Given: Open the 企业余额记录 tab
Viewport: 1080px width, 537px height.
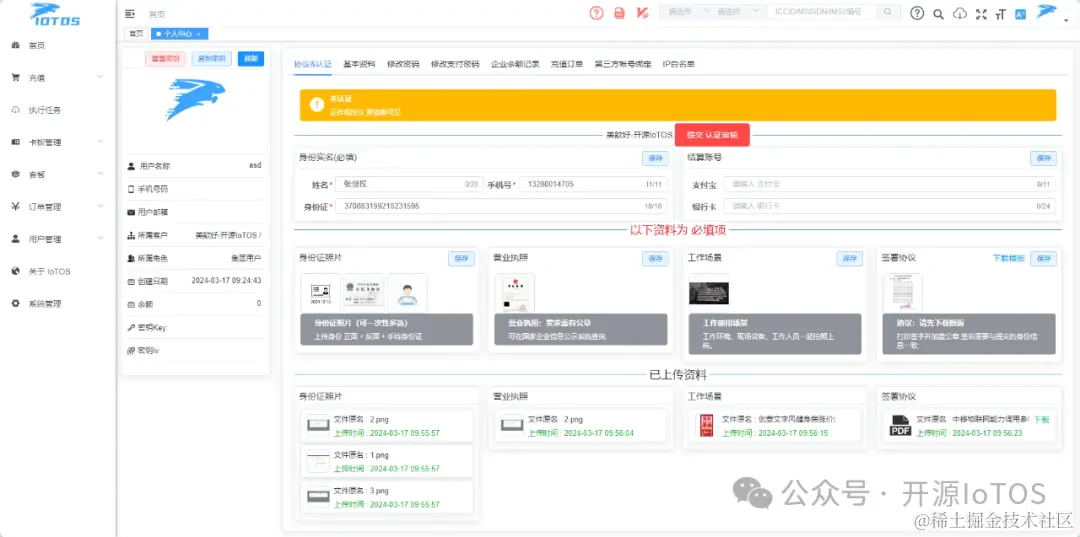Looking at the screenshot, I should (x=515, y=64).
